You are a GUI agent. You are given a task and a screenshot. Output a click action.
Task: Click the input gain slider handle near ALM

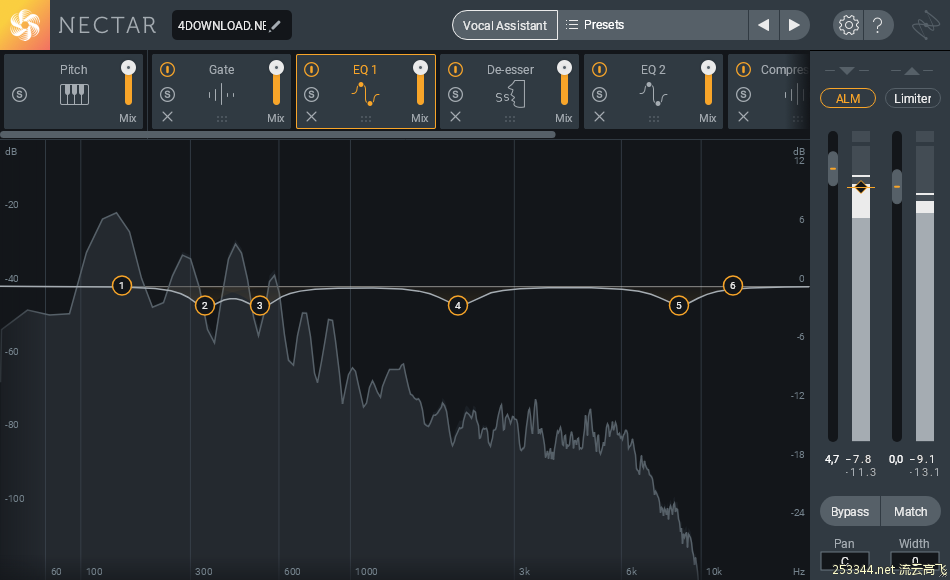coord(833,168)
